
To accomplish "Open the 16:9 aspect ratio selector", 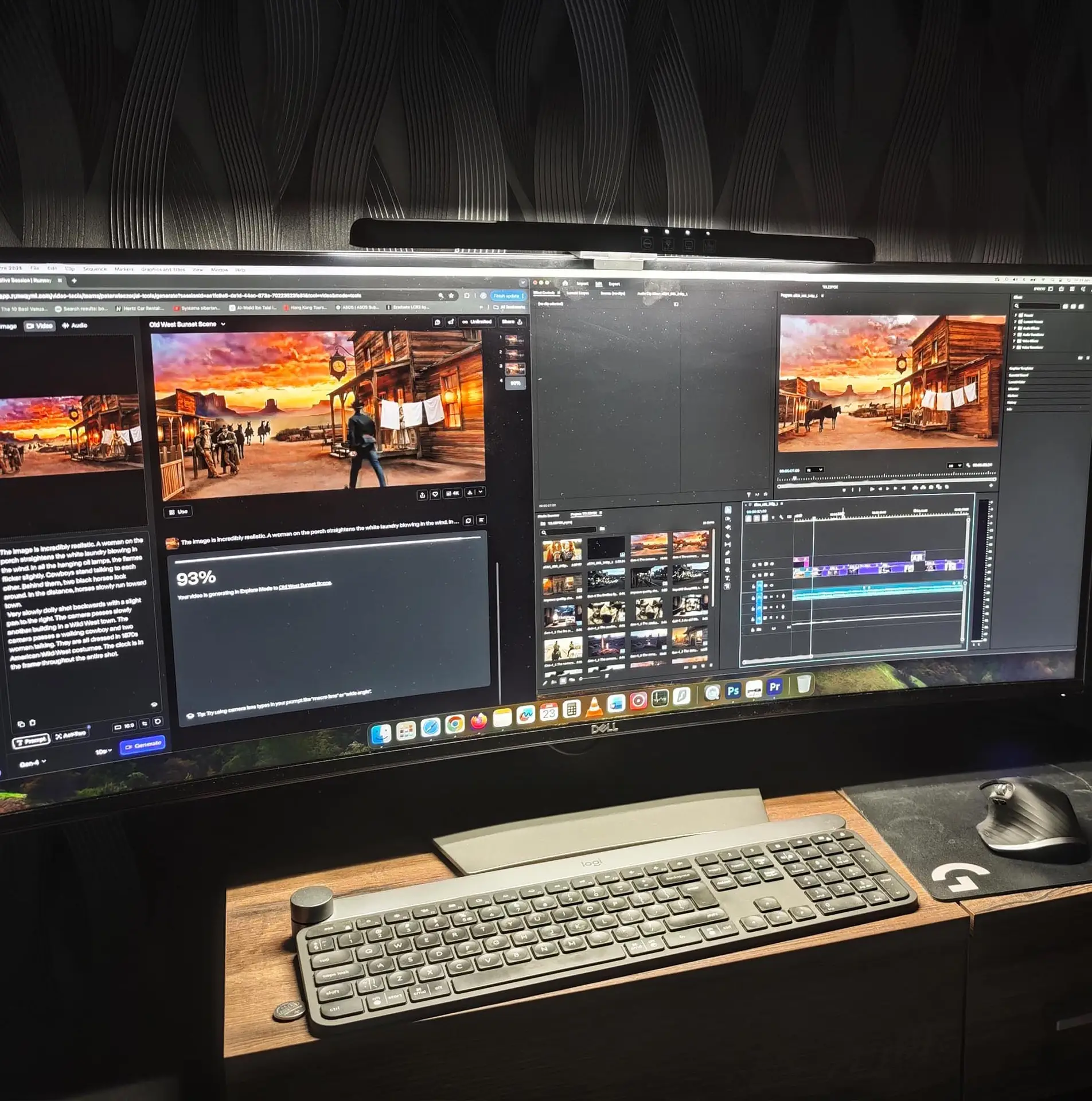I will click(x=124, y=727).
